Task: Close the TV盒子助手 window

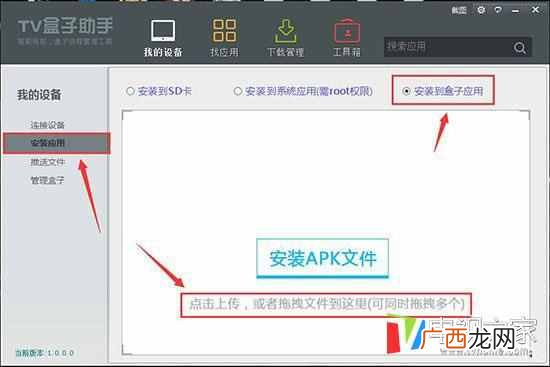Action: click(x=535, y=10)
